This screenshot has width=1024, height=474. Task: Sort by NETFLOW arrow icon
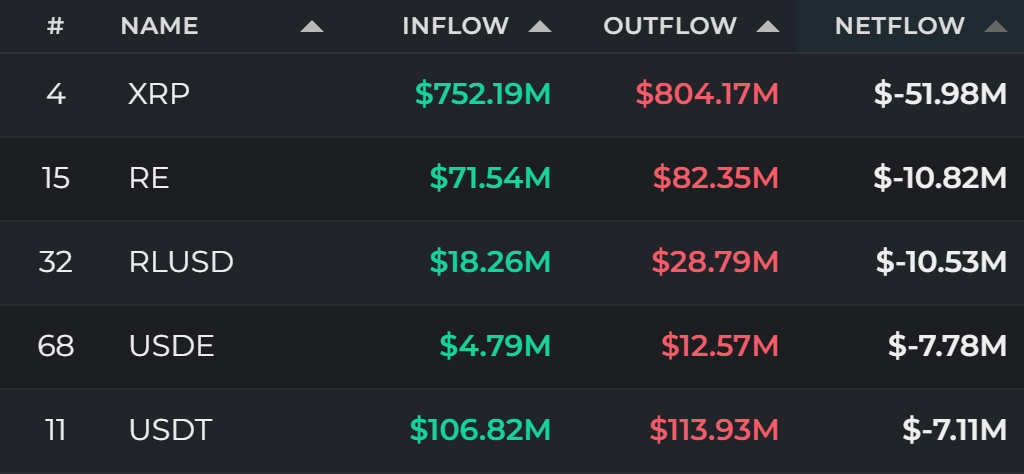[995, 26]
